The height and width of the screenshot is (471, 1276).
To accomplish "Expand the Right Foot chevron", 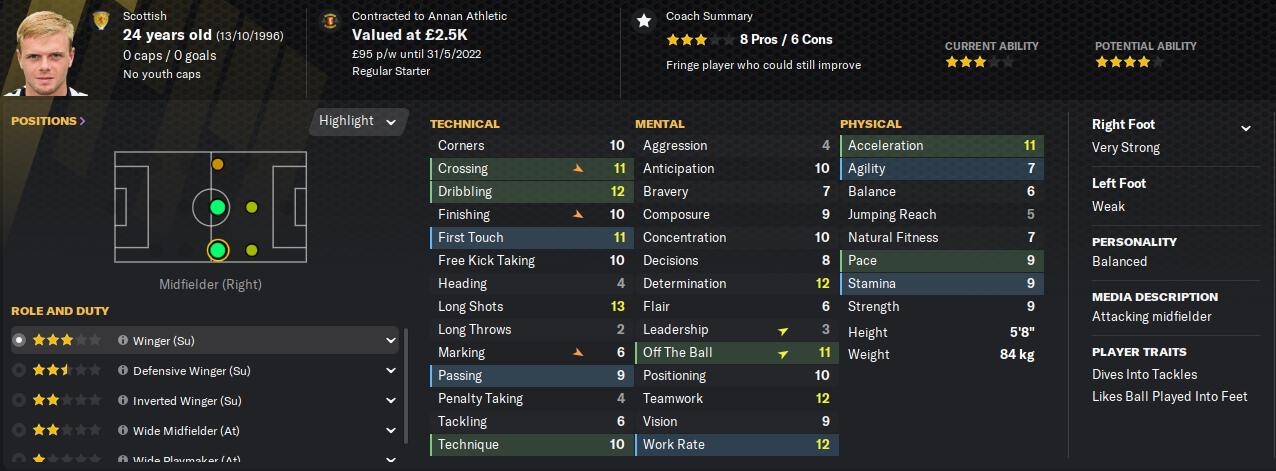I will 1246,128.
